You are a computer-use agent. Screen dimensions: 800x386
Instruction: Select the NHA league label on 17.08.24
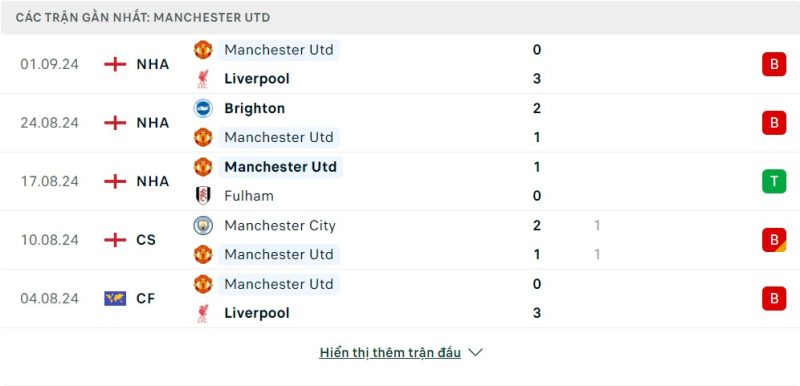tap(153, 181)
